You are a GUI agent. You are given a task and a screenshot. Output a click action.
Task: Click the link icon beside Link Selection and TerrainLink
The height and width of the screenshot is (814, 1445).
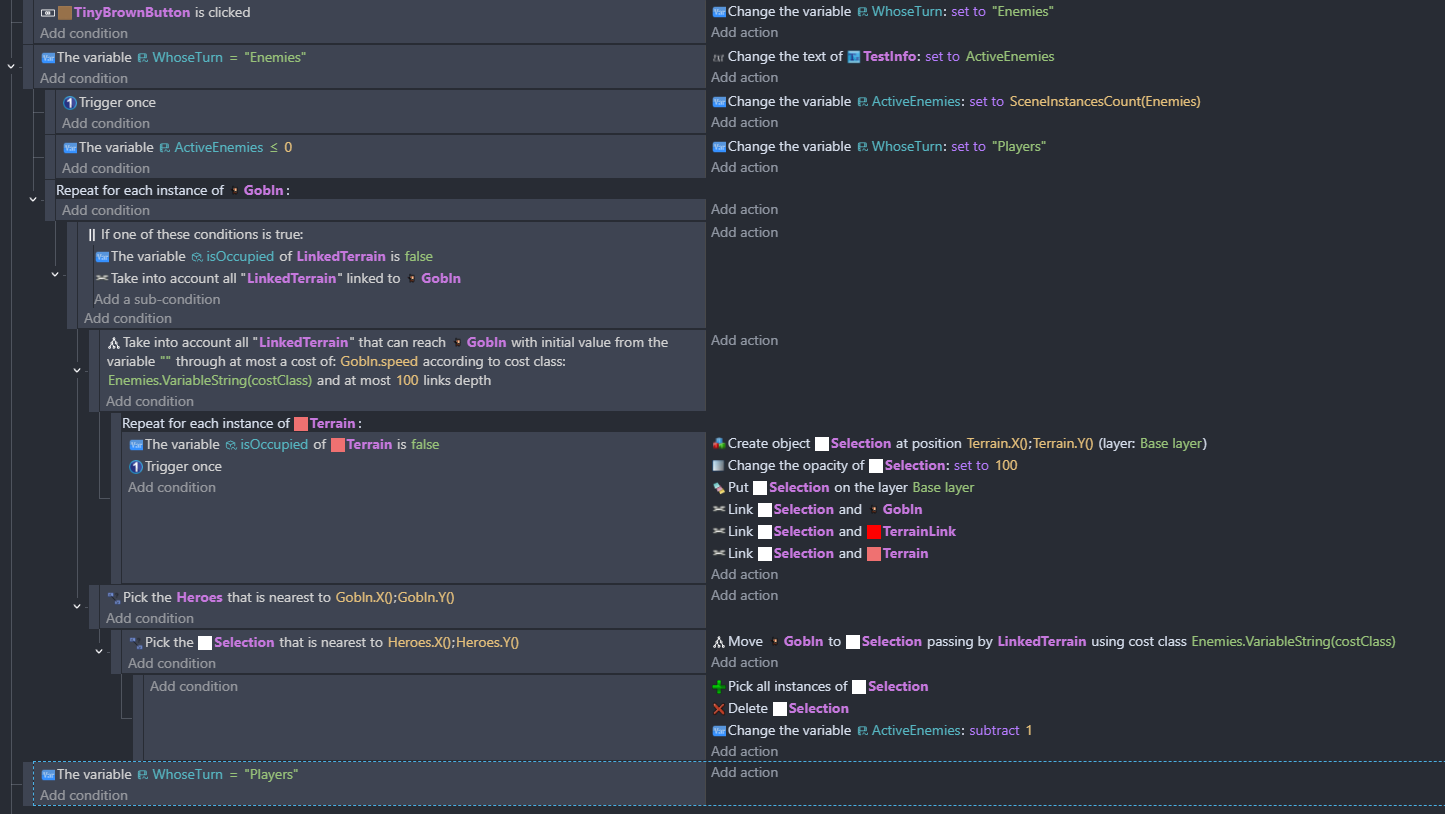718,532
